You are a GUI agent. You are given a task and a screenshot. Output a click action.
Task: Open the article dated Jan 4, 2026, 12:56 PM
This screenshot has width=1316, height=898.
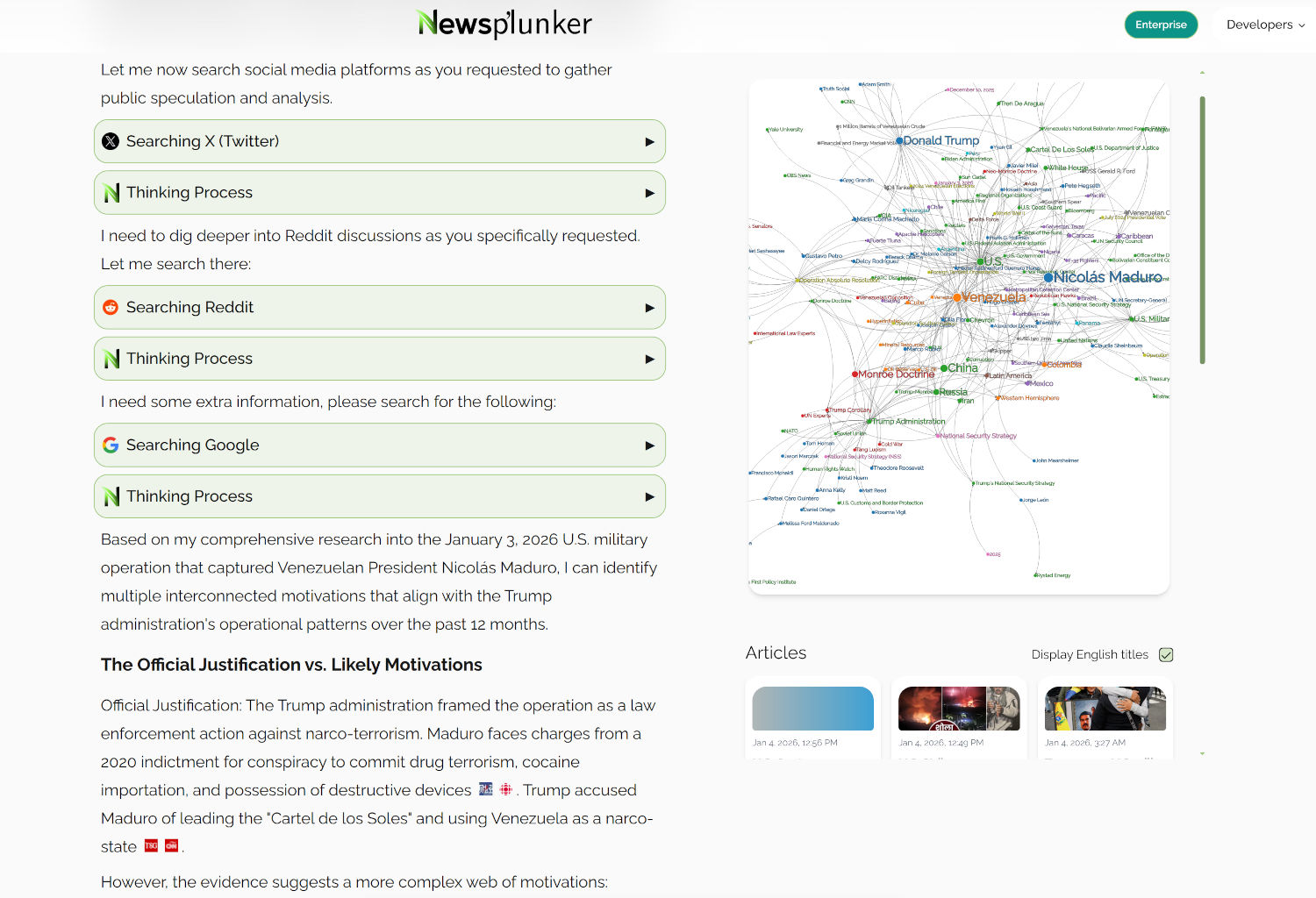pyautogui.click(x=813, y=717)
